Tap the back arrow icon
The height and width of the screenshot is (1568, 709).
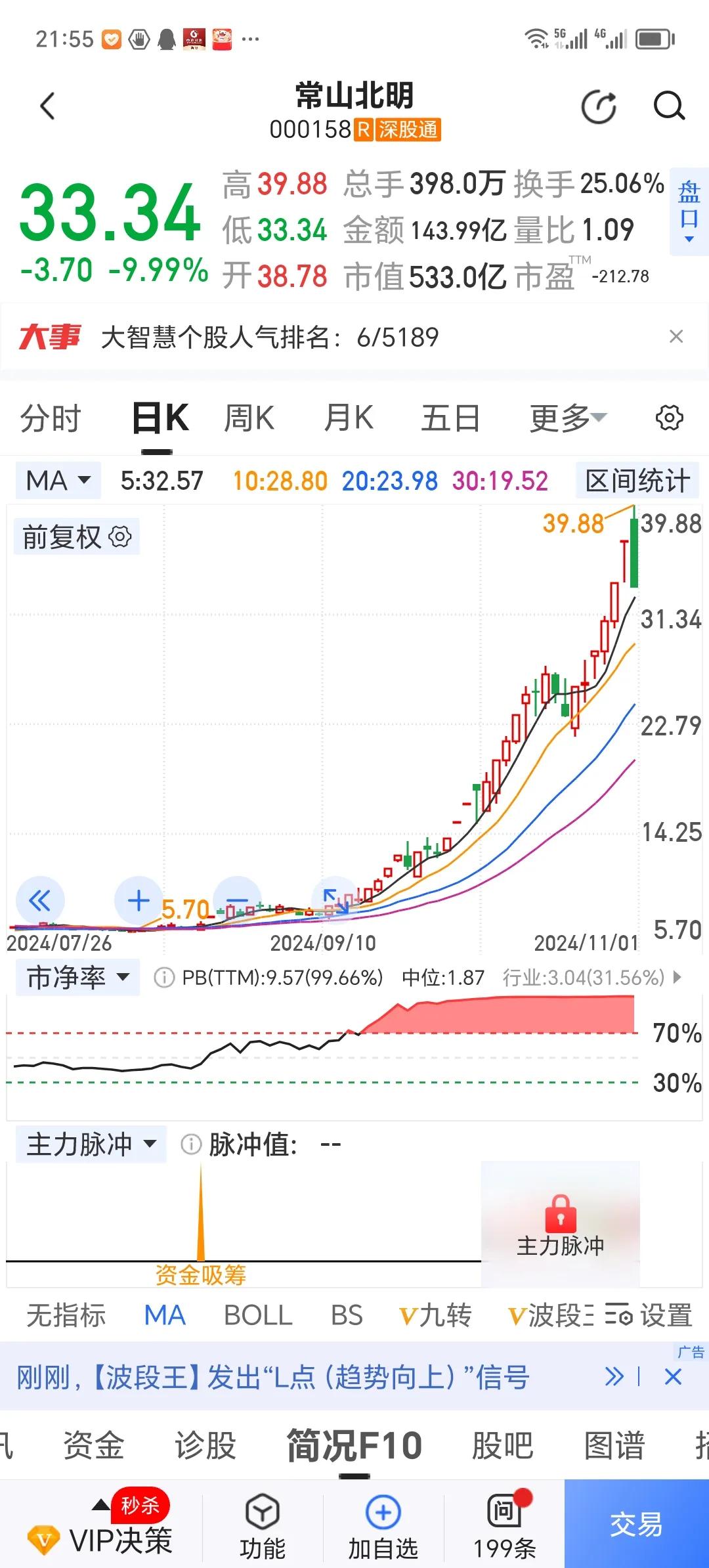point(47,106)
